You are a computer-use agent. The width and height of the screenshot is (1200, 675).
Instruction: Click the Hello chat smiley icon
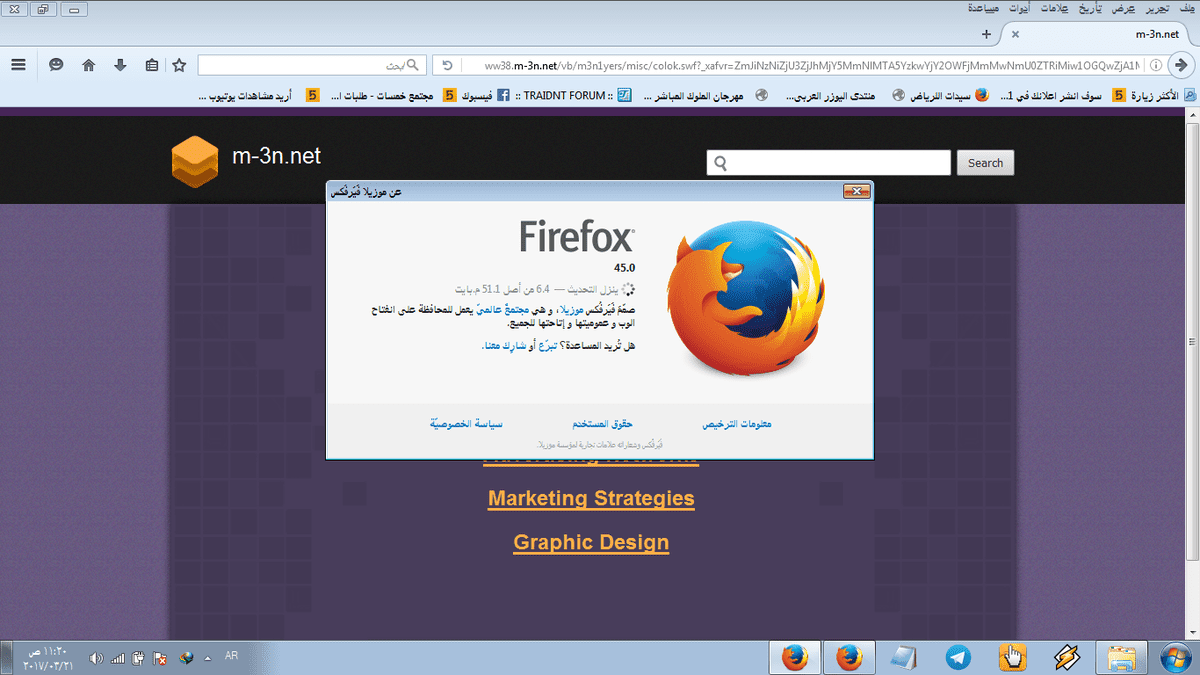tap(57, 65)
